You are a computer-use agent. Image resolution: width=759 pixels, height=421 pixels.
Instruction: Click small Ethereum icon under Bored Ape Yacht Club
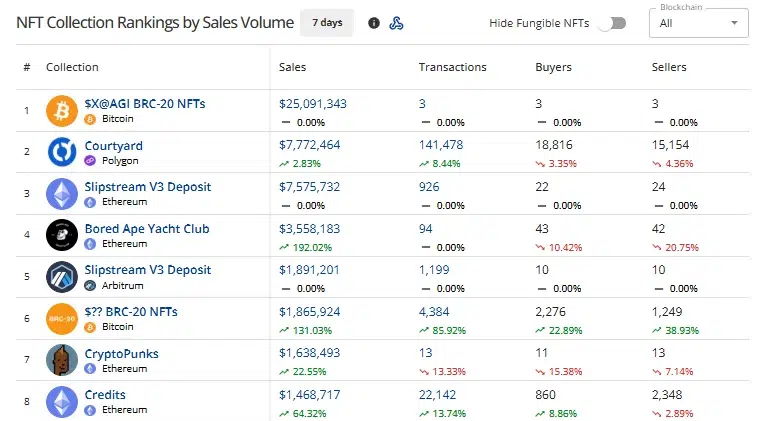pos(90,244)
